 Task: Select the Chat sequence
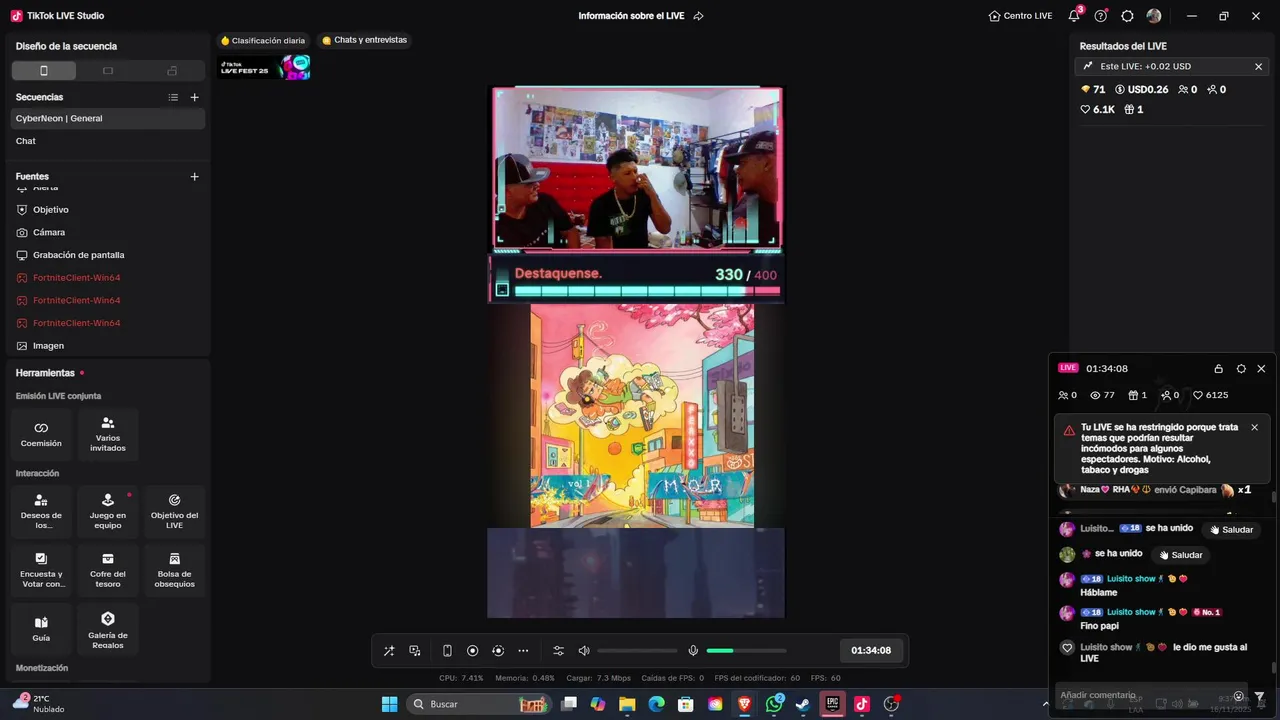108,141
